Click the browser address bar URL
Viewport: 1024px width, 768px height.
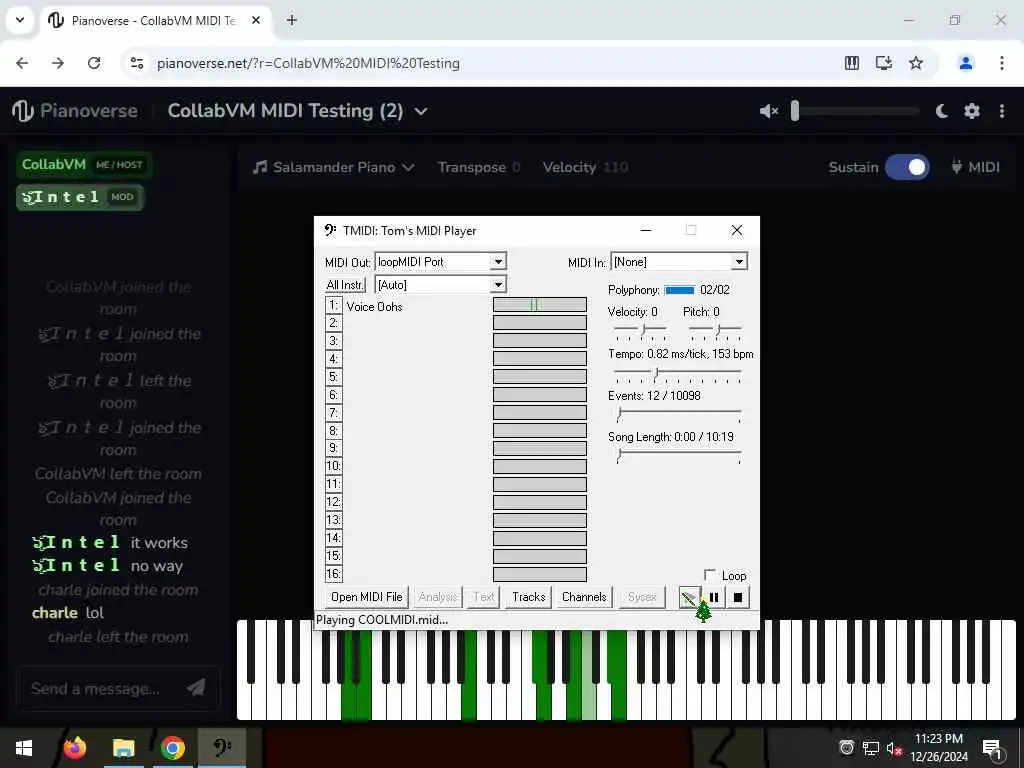click(x=308, y=63)
